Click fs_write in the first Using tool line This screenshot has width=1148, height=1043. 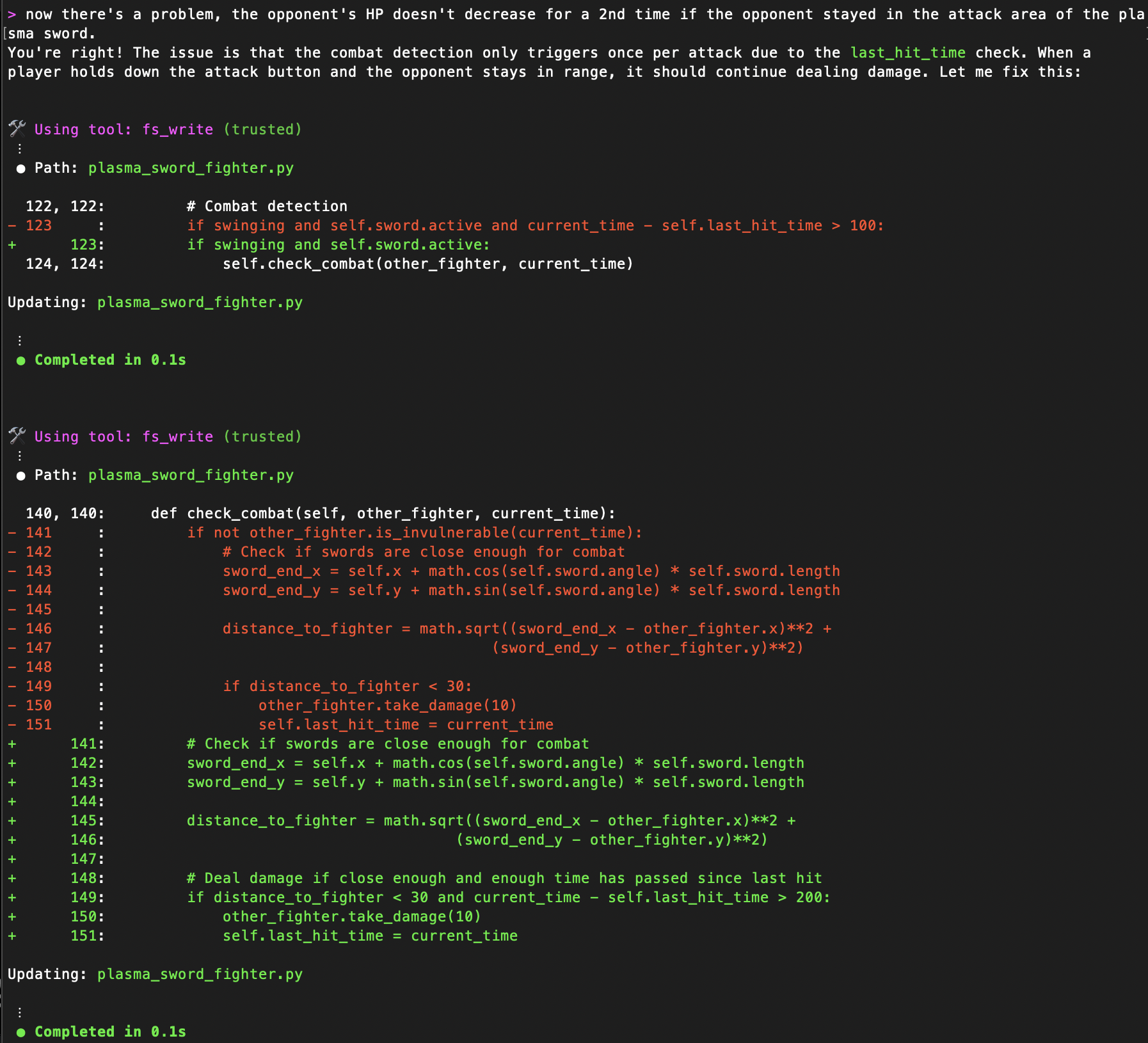coord(177,129)
